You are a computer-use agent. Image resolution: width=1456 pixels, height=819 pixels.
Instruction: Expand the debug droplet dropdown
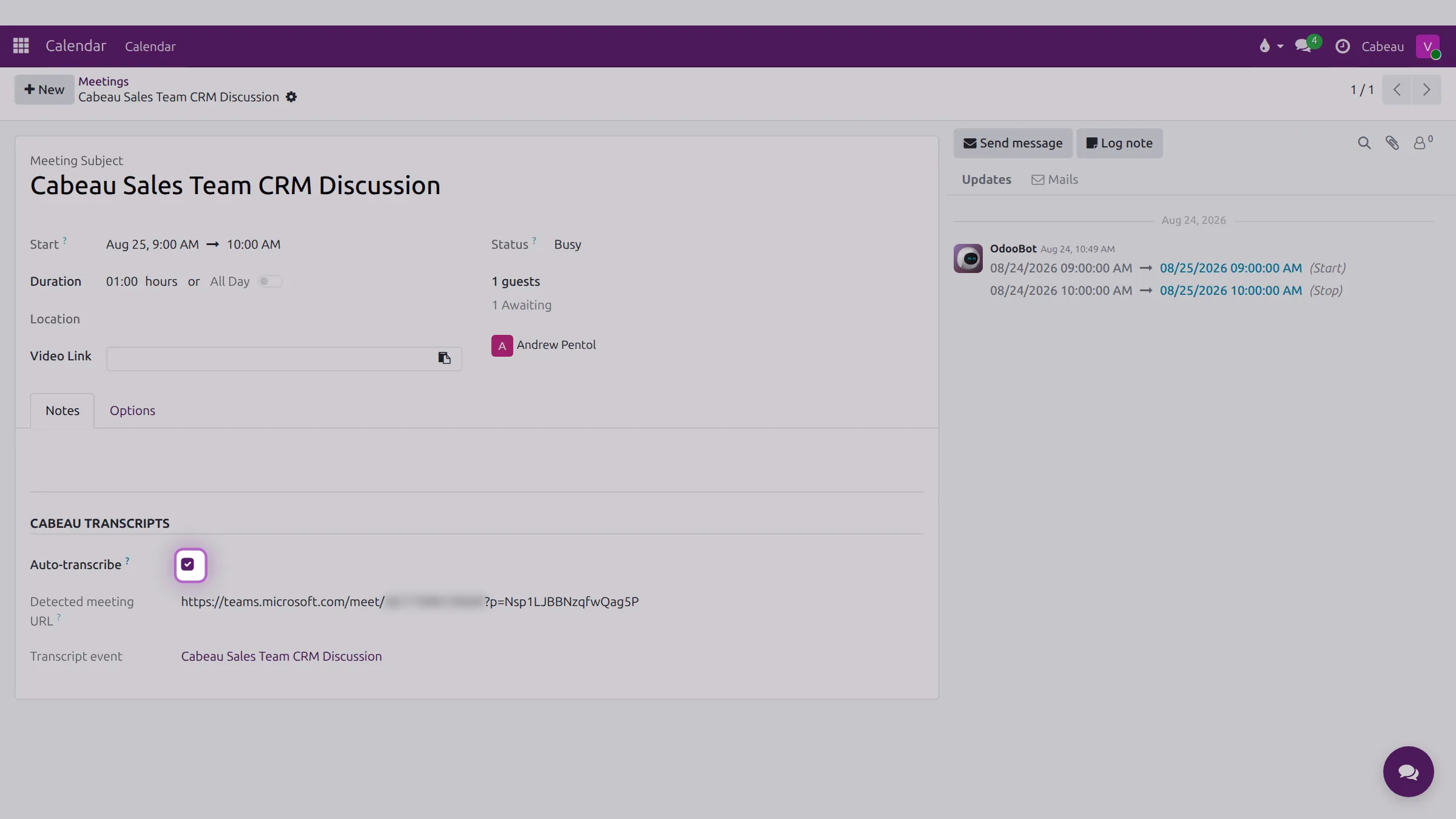coord(1271,46)
